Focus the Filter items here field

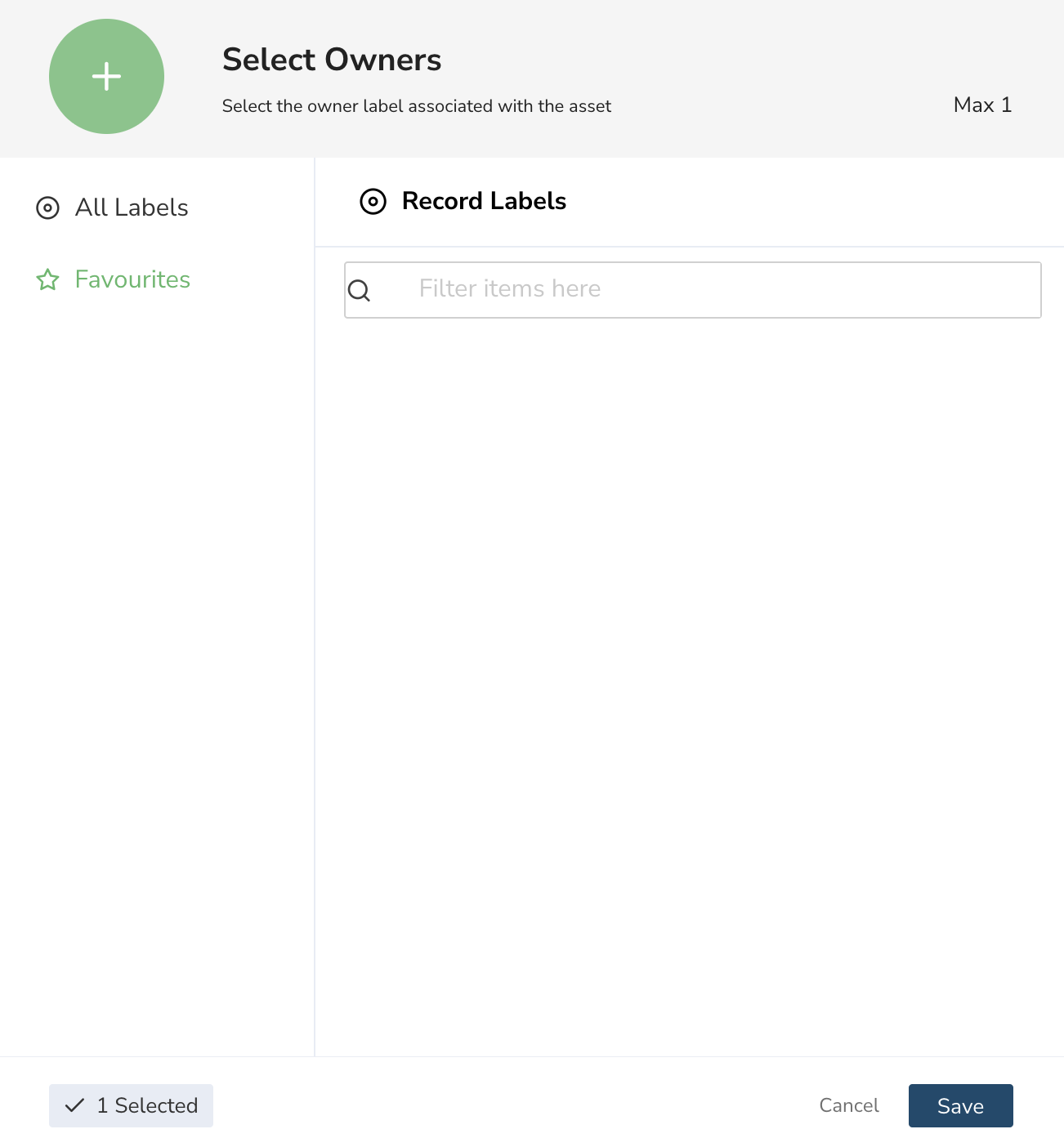click(x=693, y=290)
